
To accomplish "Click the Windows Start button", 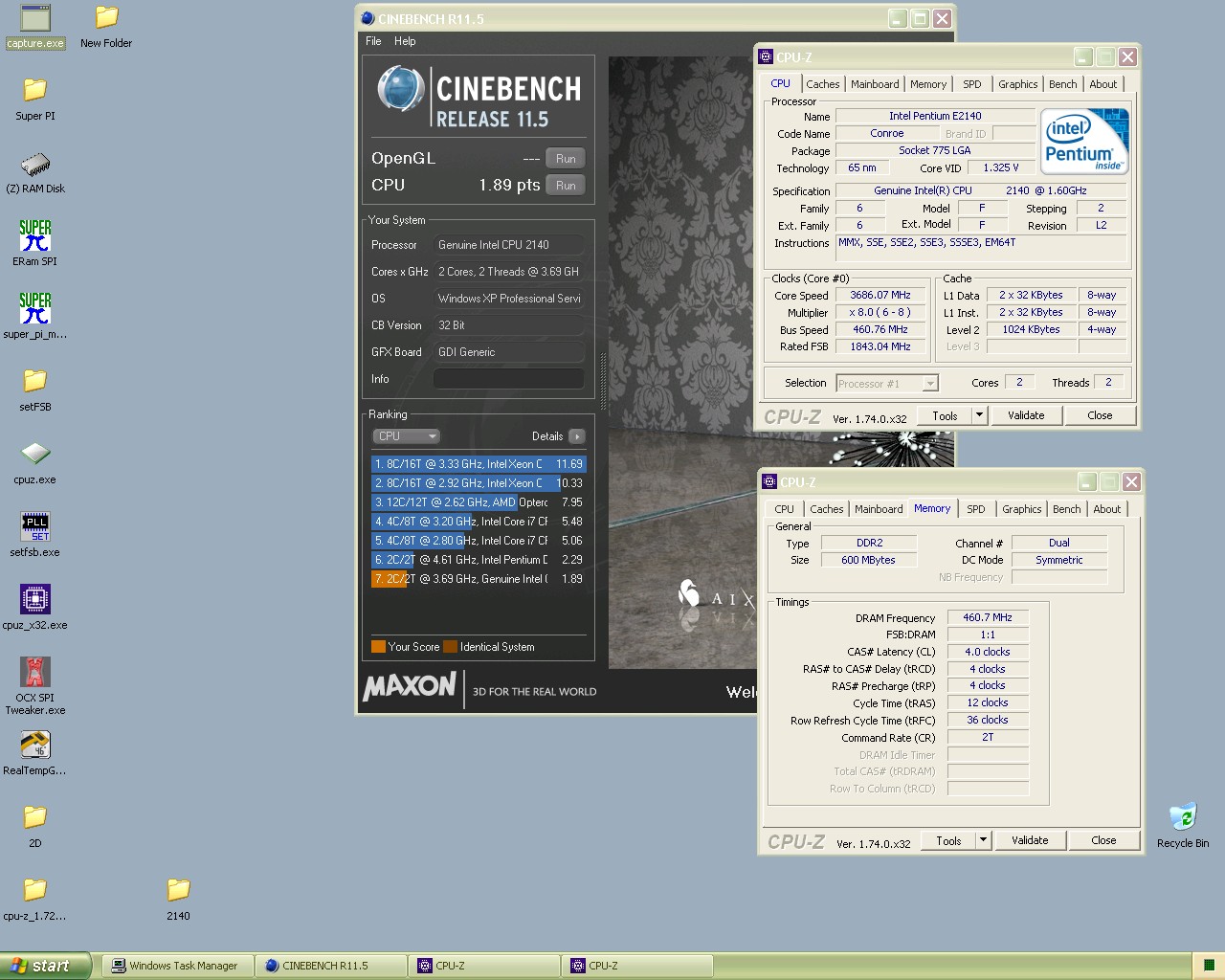I will (x=45, y=966).
